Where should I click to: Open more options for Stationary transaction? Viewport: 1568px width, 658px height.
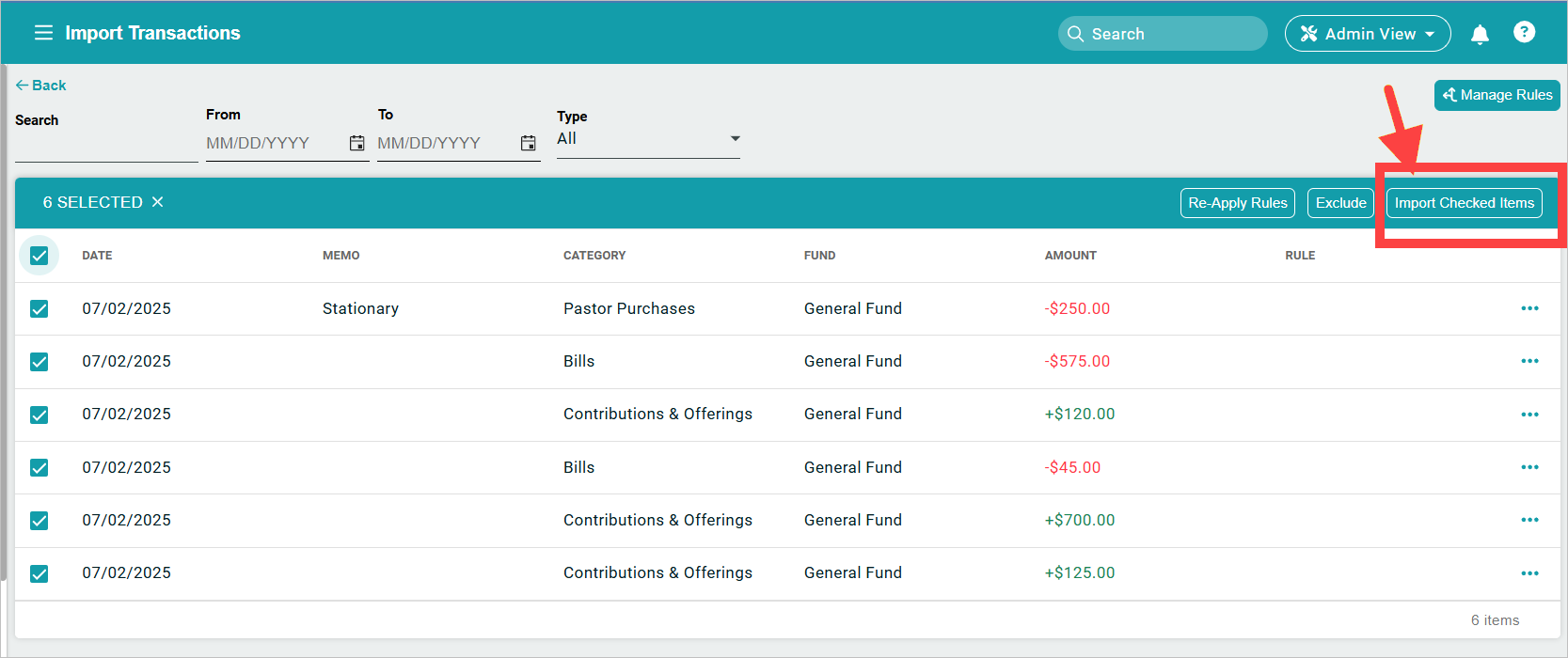point(1530,308)
